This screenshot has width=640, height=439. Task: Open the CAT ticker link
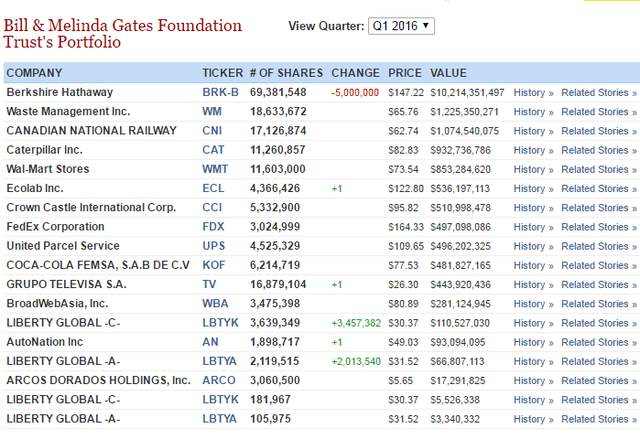pyautogui.click(x=213, y=150)
